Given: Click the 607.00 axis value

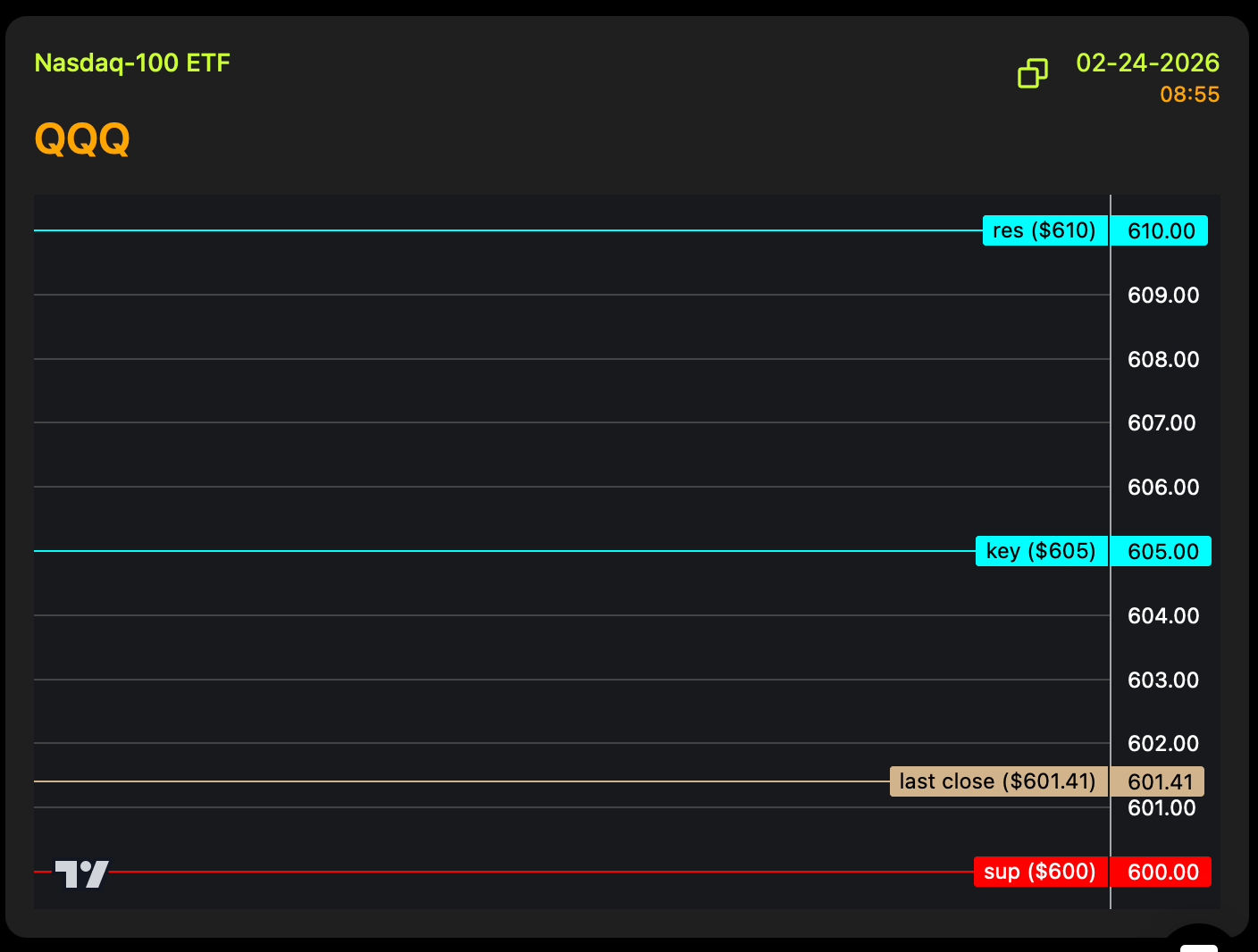Looking at the screenshot, I should point(1162,423).
